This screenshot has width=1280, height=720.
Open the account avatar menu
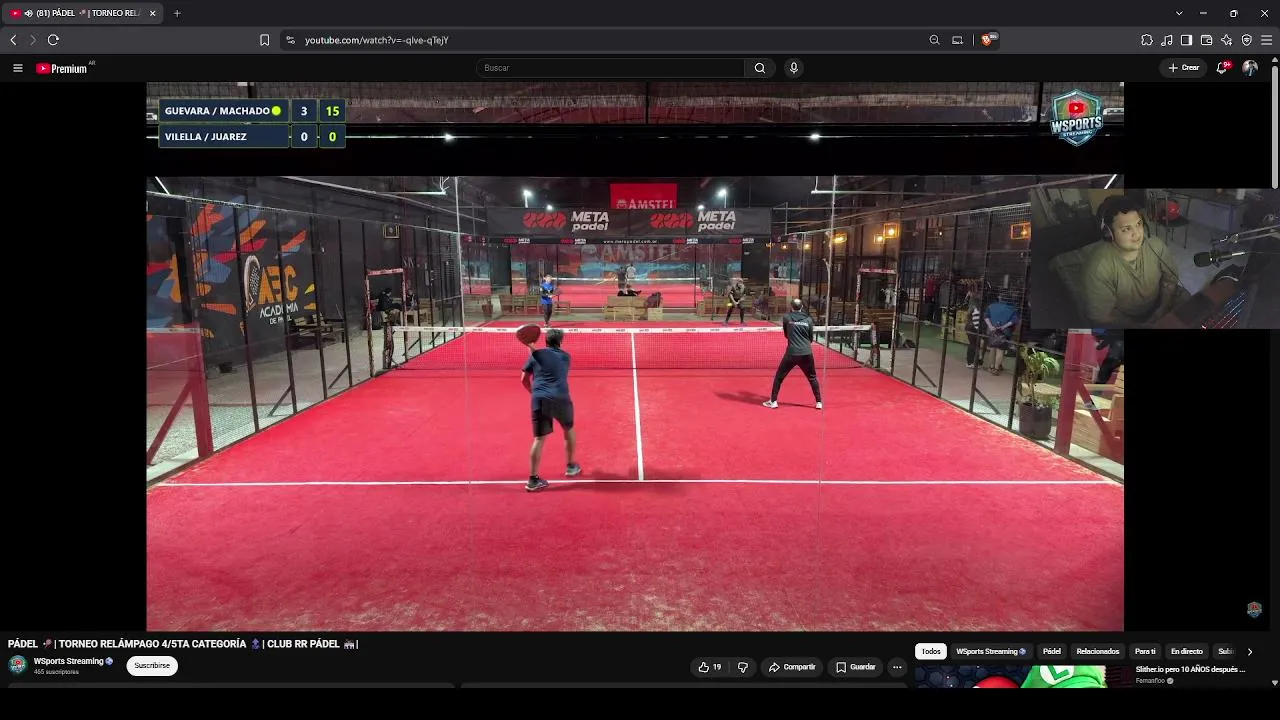[1250, 68]
